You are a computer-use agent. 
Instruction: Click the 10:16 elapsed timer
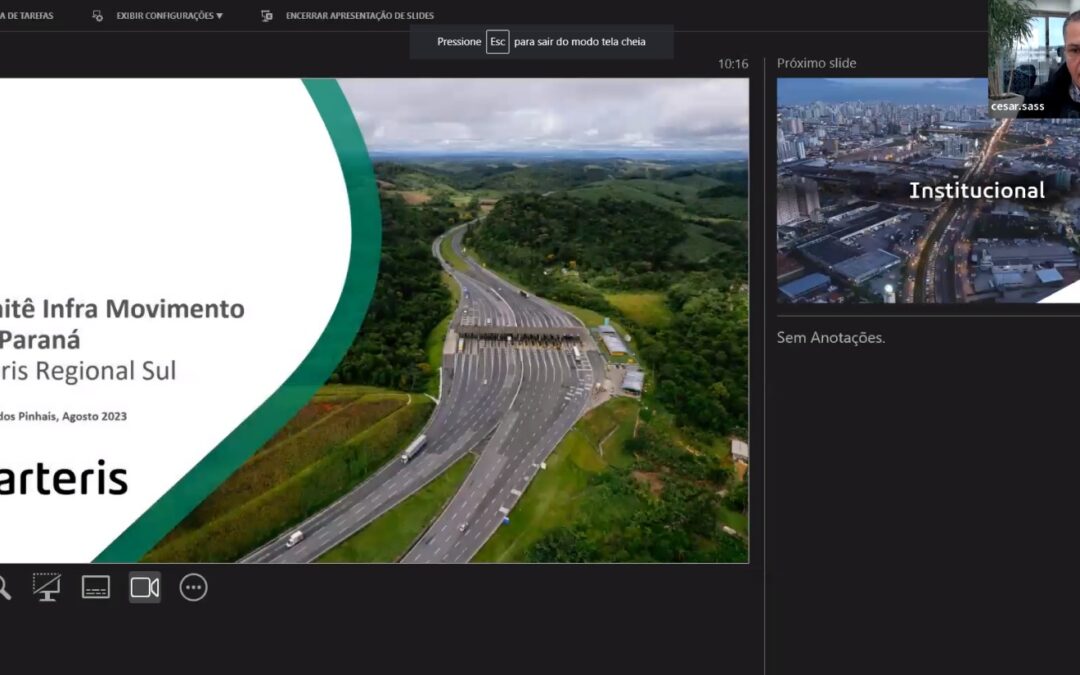click(733, 64)
